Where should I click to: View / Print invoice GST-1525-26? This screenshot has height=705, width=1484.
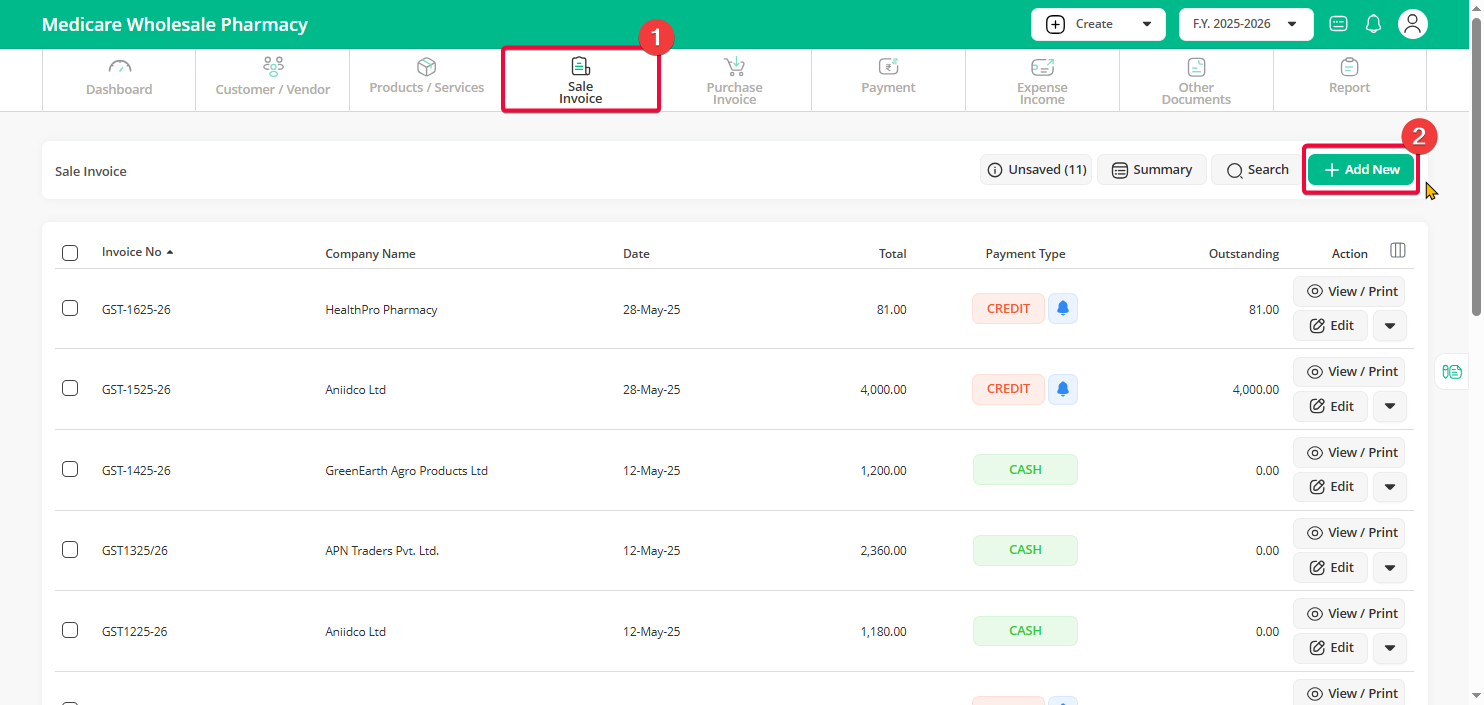[1349, 371]
